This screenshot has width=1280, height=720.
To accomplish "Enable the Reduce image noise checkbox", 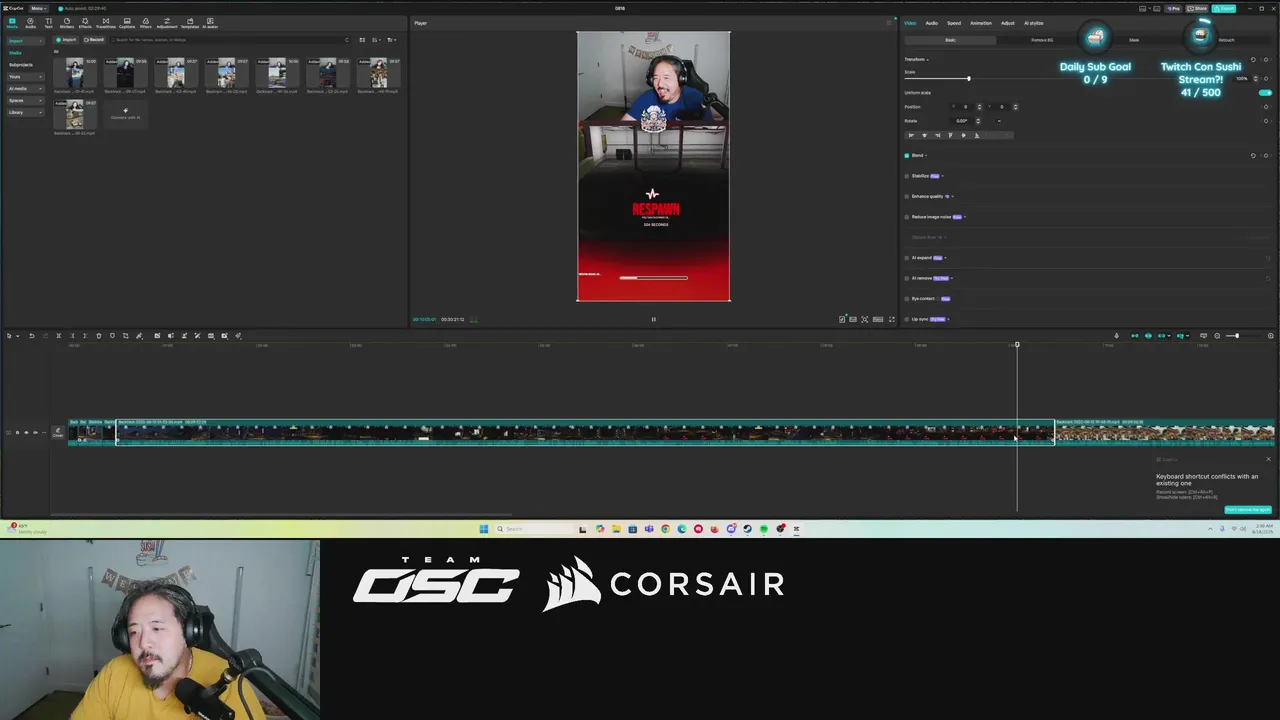I will click(x=907, y=217).
